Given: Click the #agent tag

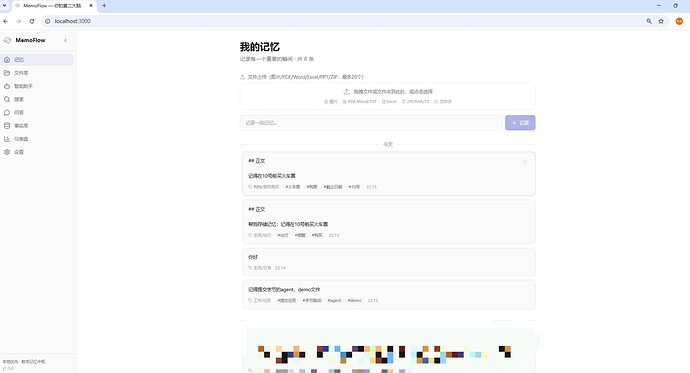Looking at the screenshot, I should [334, 300].
